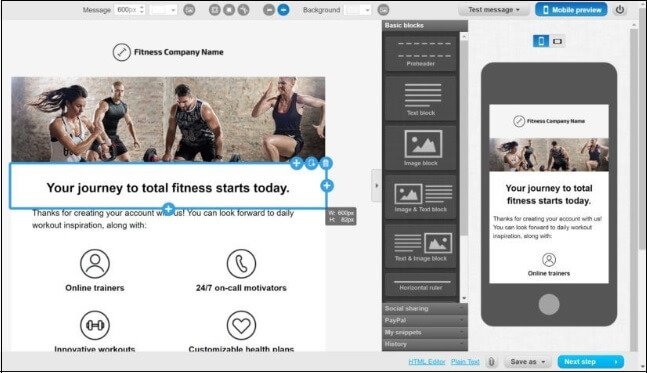
Task: Click the 'Thanks for creating your account' paragraph
Action: (163, 219)
